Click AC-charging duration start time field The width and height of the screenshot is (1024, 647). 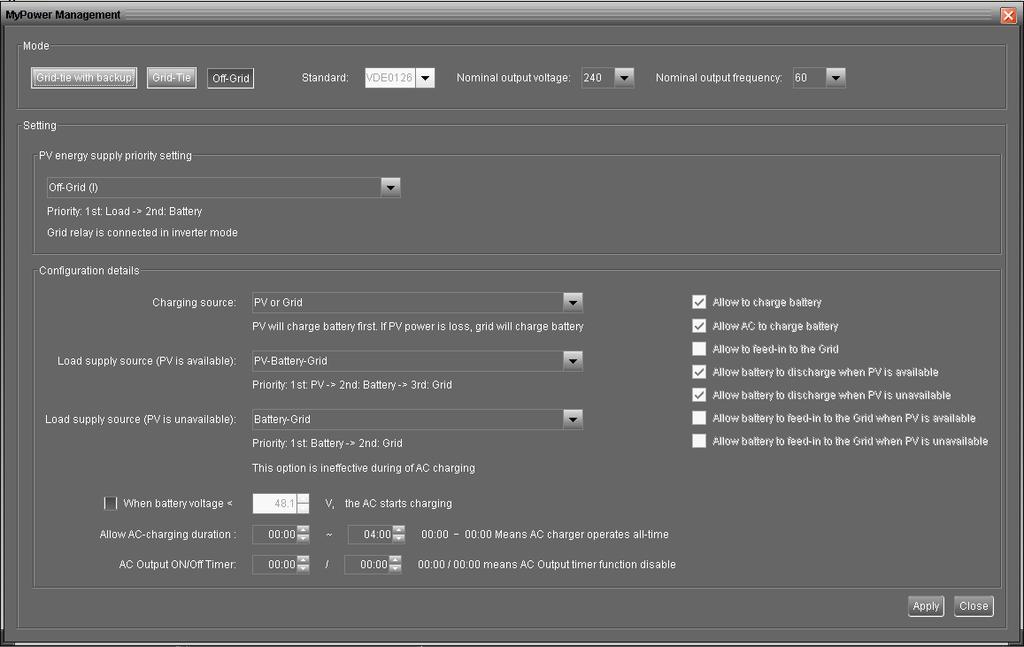[275, 534]
